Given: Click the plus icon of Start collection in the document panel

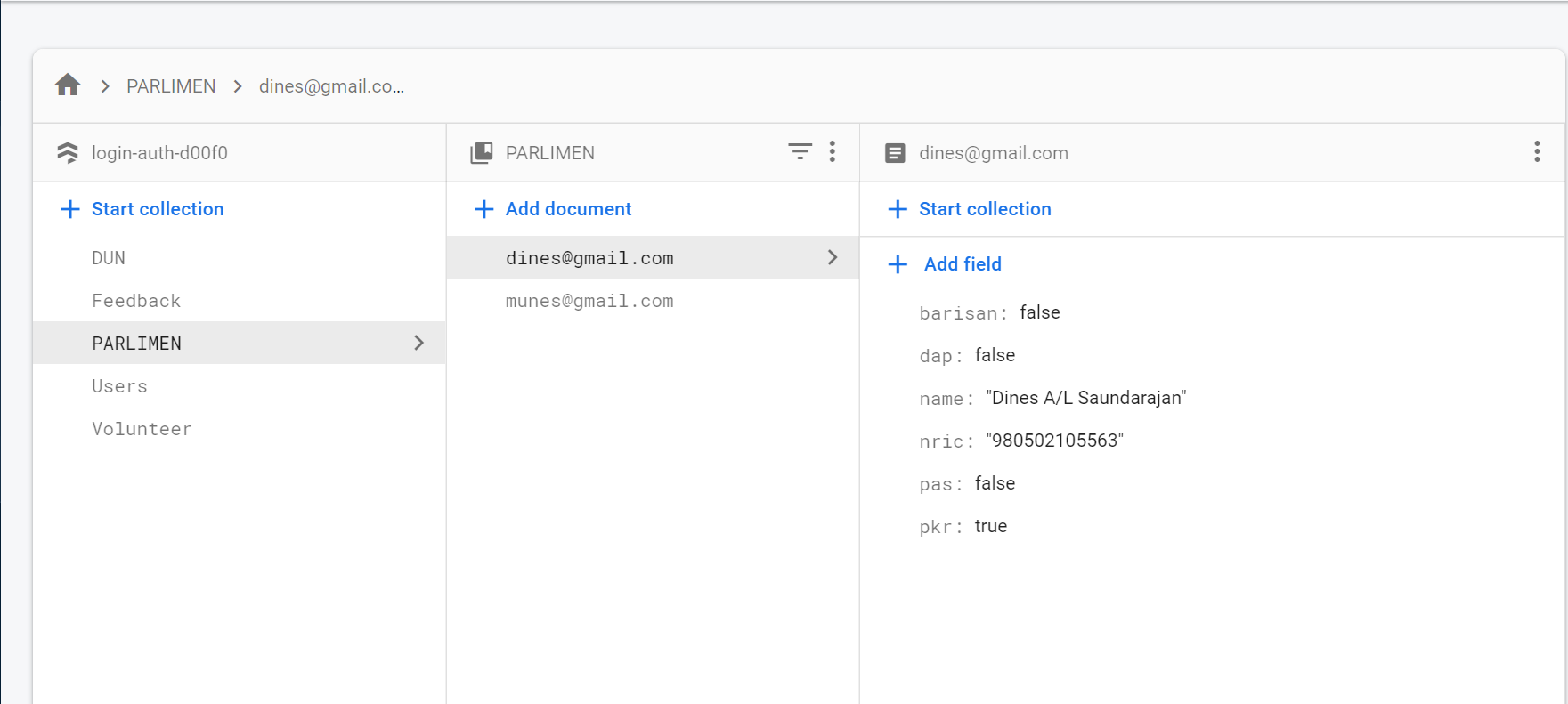Looking at the screenshot, I should 898,209.
